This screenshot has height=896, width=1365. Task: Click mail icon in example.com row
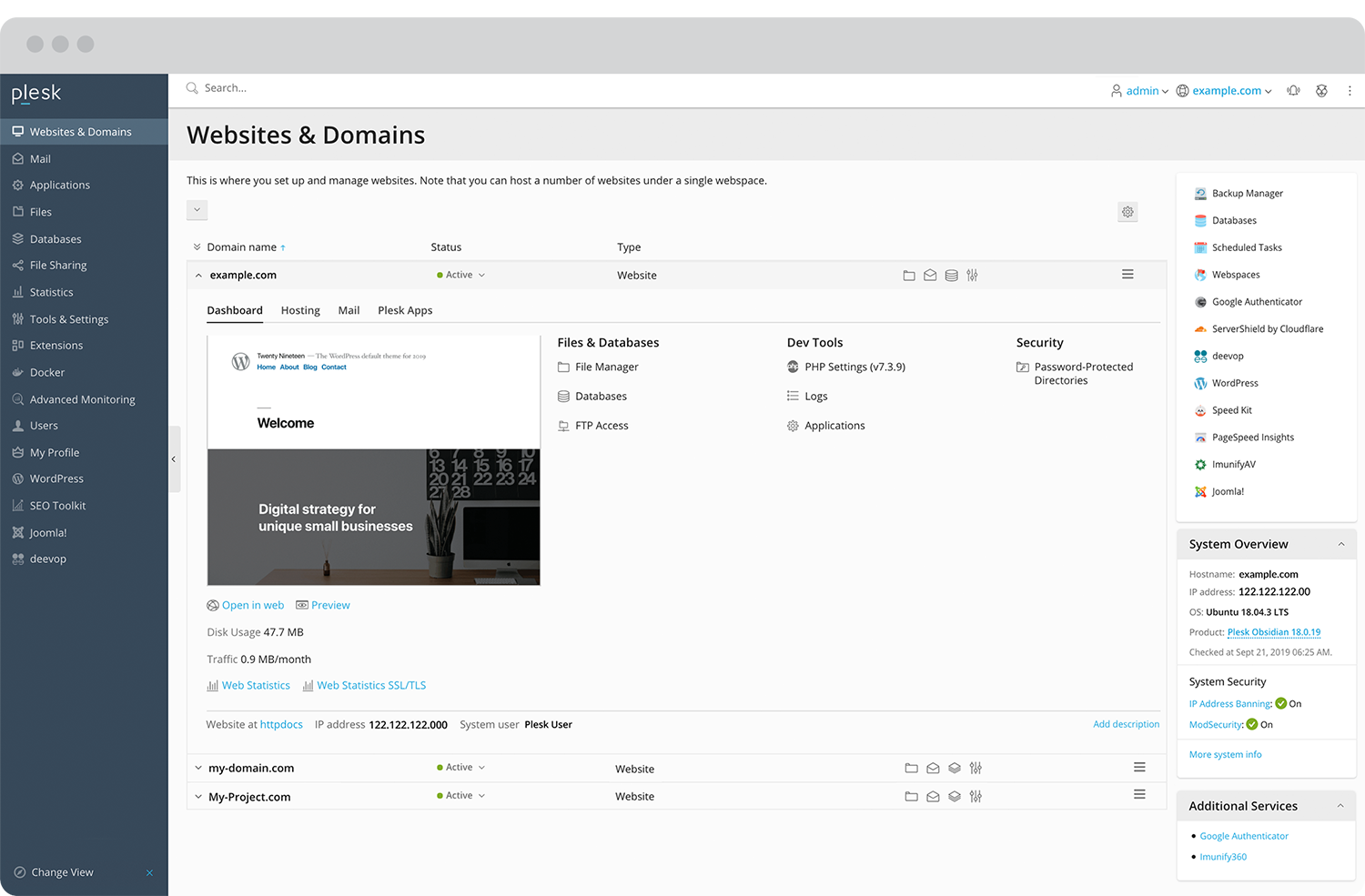coord(930,276)
